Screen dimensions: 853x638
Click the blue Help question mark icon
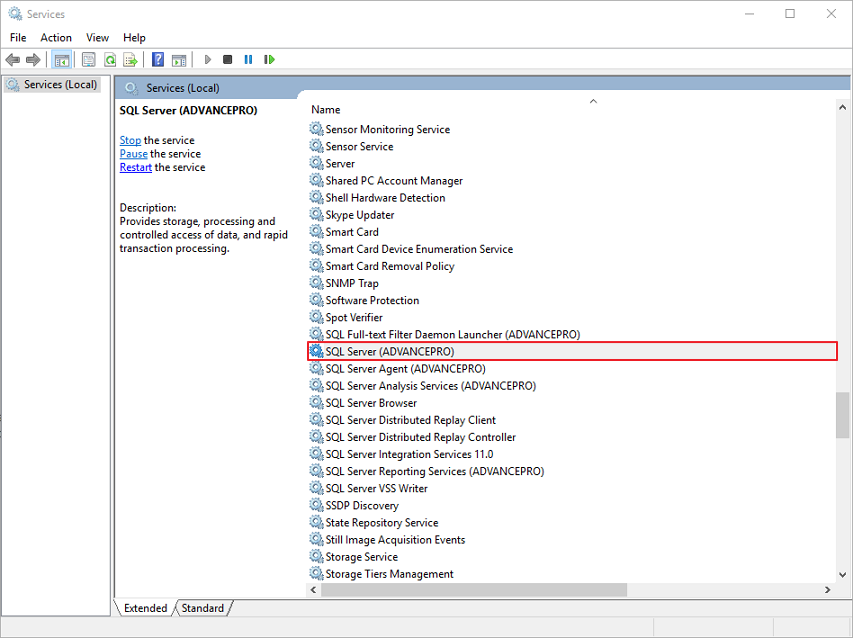[x=158, y=60]
